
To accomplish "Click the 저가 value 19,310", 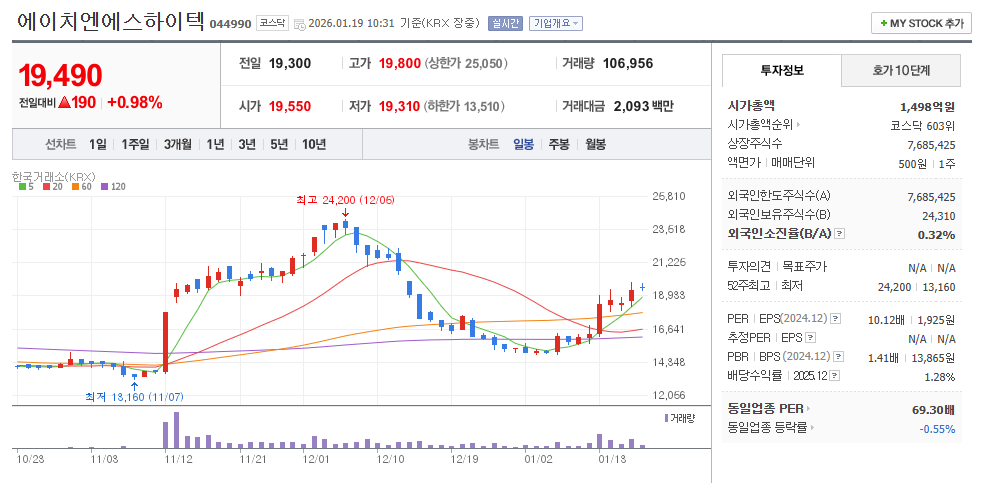I will 399,106.
